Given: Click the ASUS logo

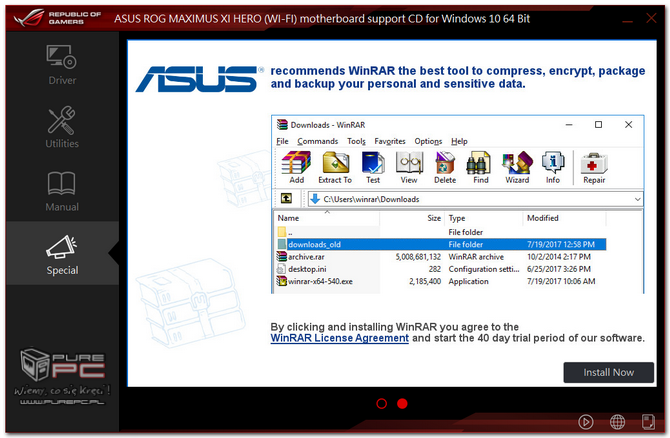Looking at the screenshot, I should pyautogui.click(x=200, y=79).
